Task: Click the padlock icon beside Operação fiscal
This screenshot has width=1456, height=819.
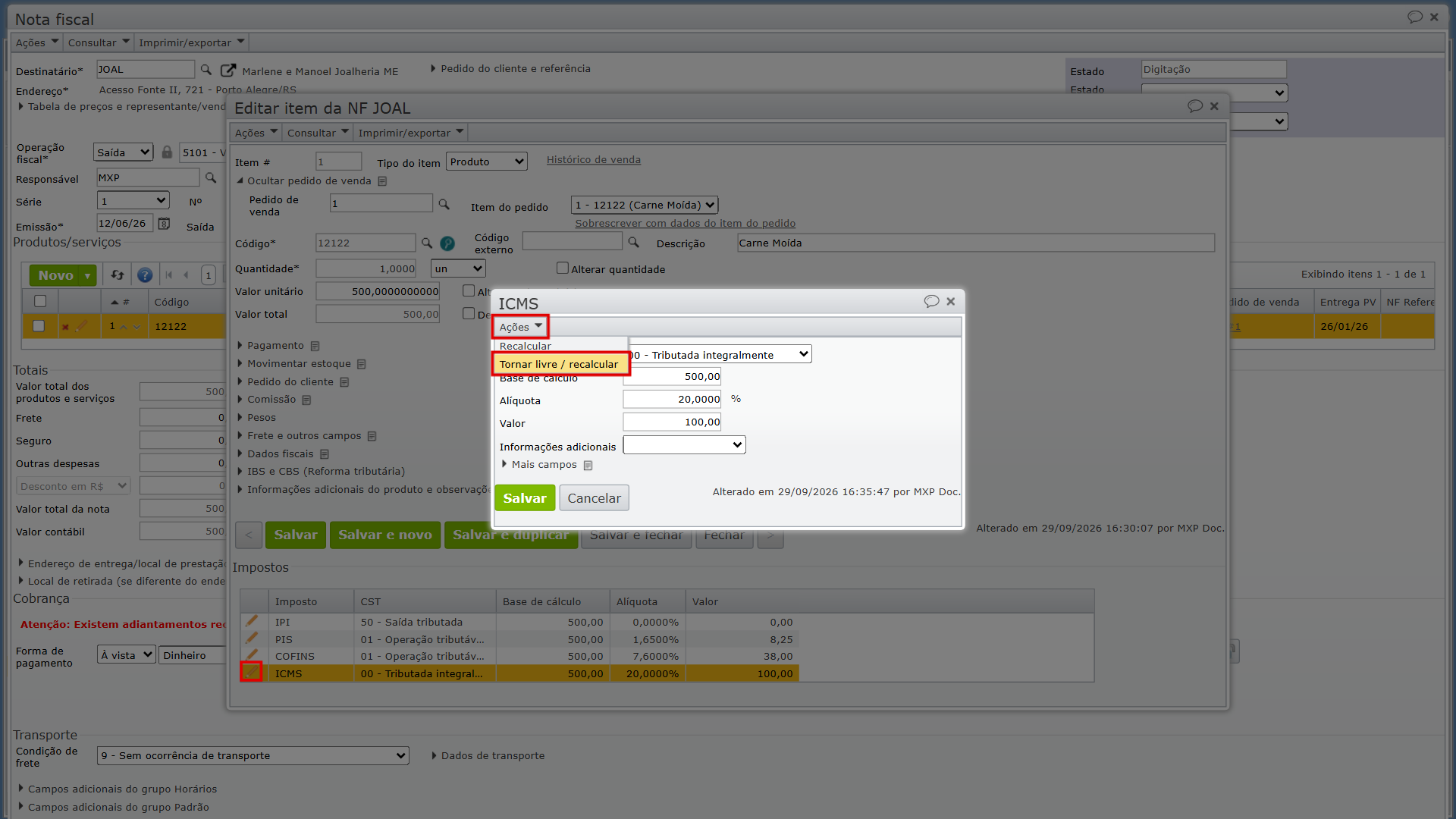Action: (x=167, y=152)
